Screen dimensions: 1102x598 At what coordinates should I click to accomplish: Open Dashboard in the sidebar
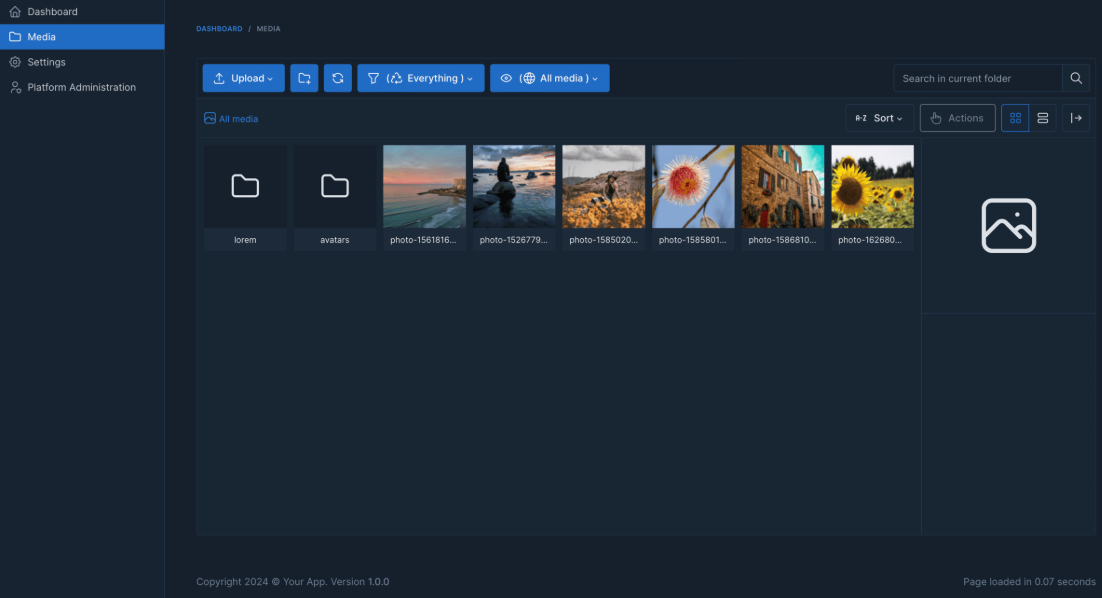tap(82, 11)
